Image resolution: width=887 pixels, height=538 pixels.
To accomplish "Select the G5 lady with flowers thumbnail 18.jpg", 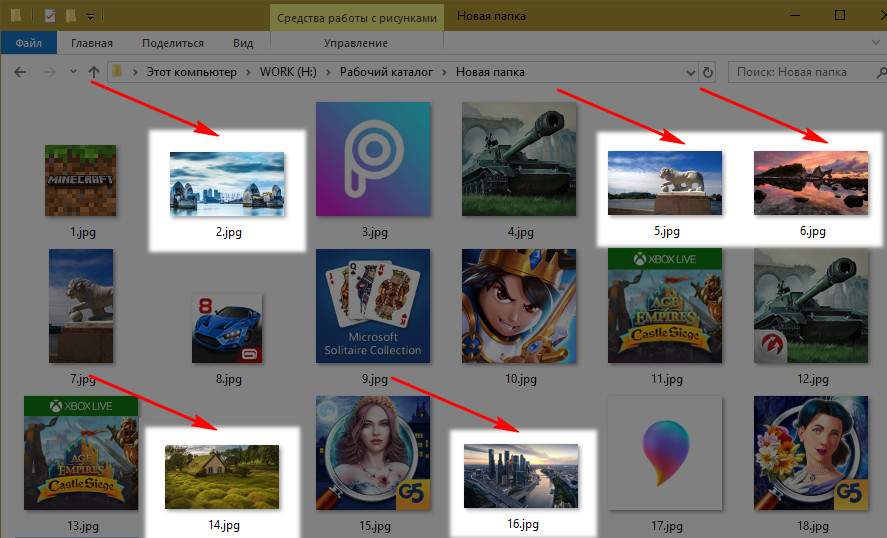I will pyautogui.click(x=811, y=453).
